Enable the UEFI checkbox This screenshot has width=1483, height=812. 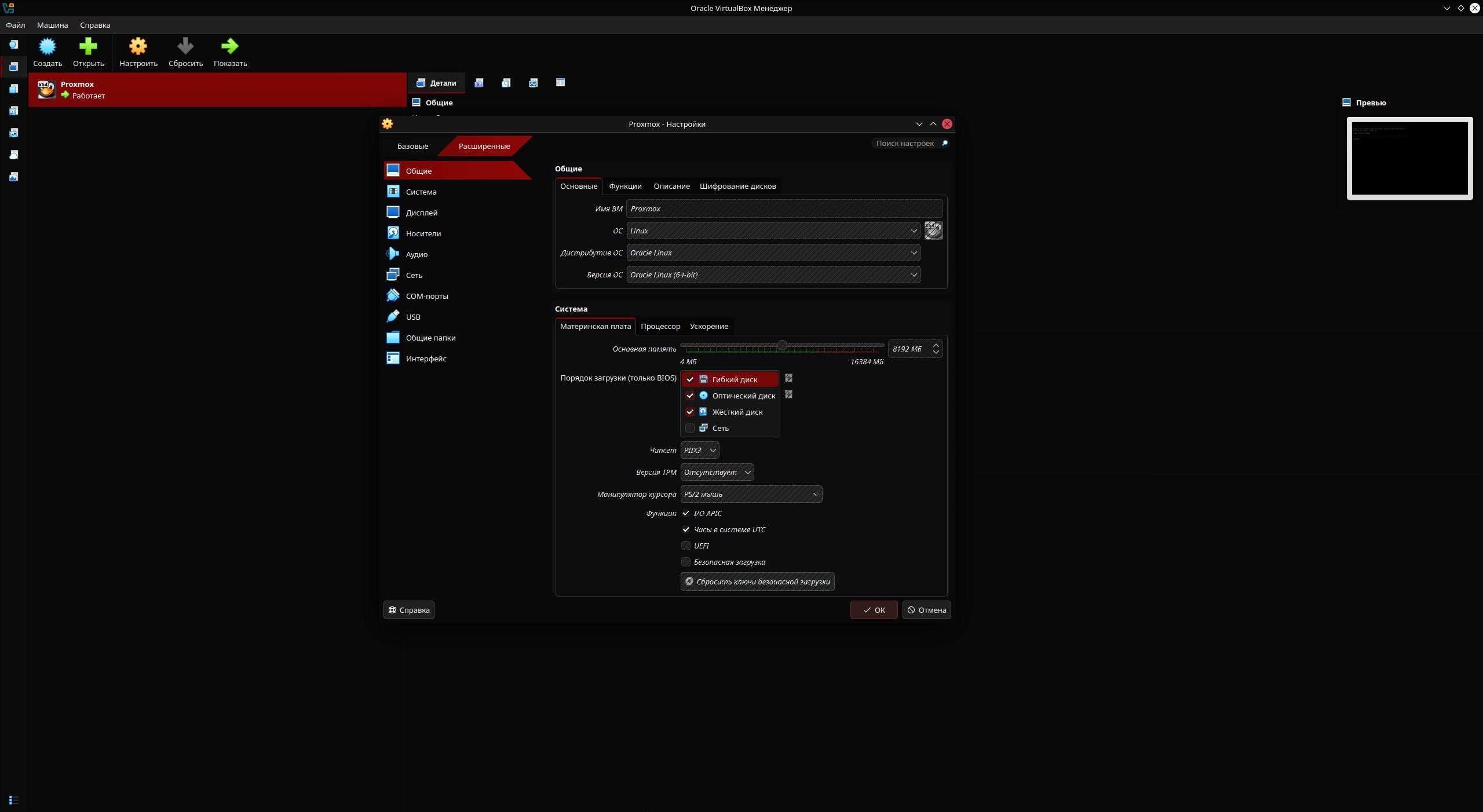pyautogui.click(x=686, y=546)
